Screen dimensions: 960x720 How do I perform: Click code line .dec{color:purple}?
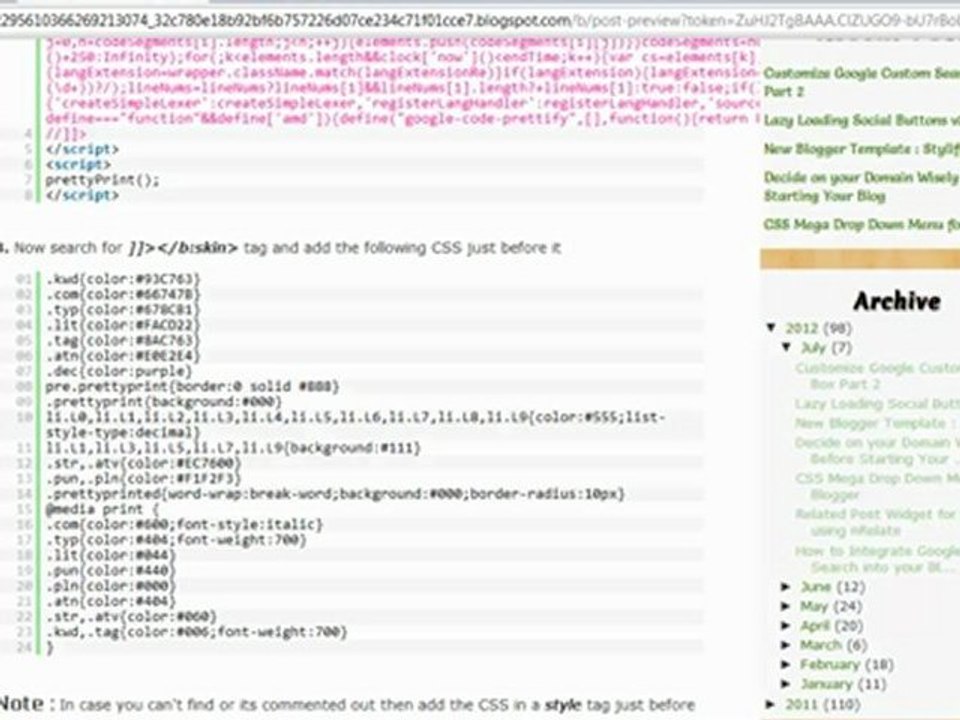tap(119, 371)
